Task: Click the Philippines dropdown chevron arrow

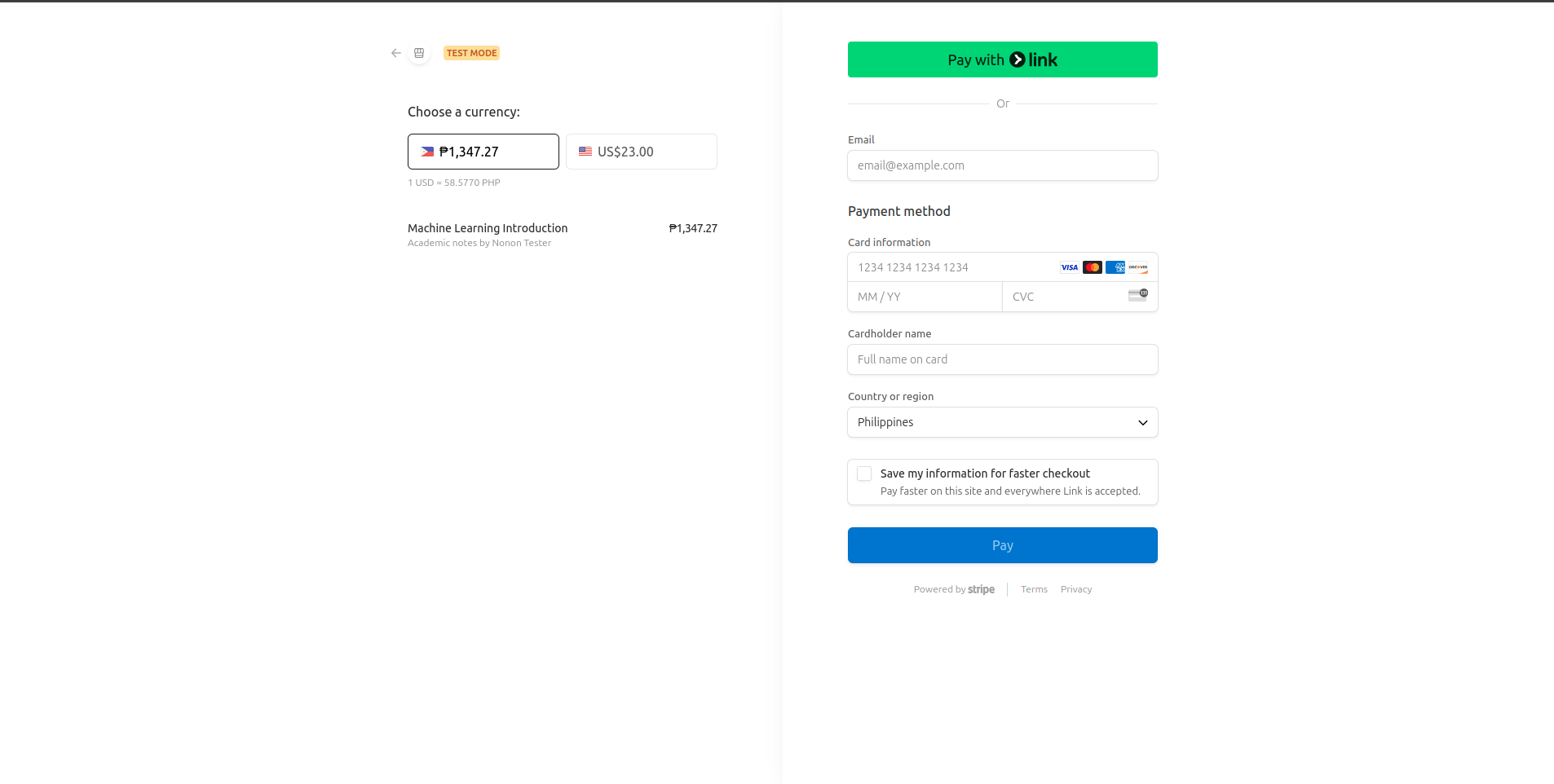Action: (x=1142, y=423)
